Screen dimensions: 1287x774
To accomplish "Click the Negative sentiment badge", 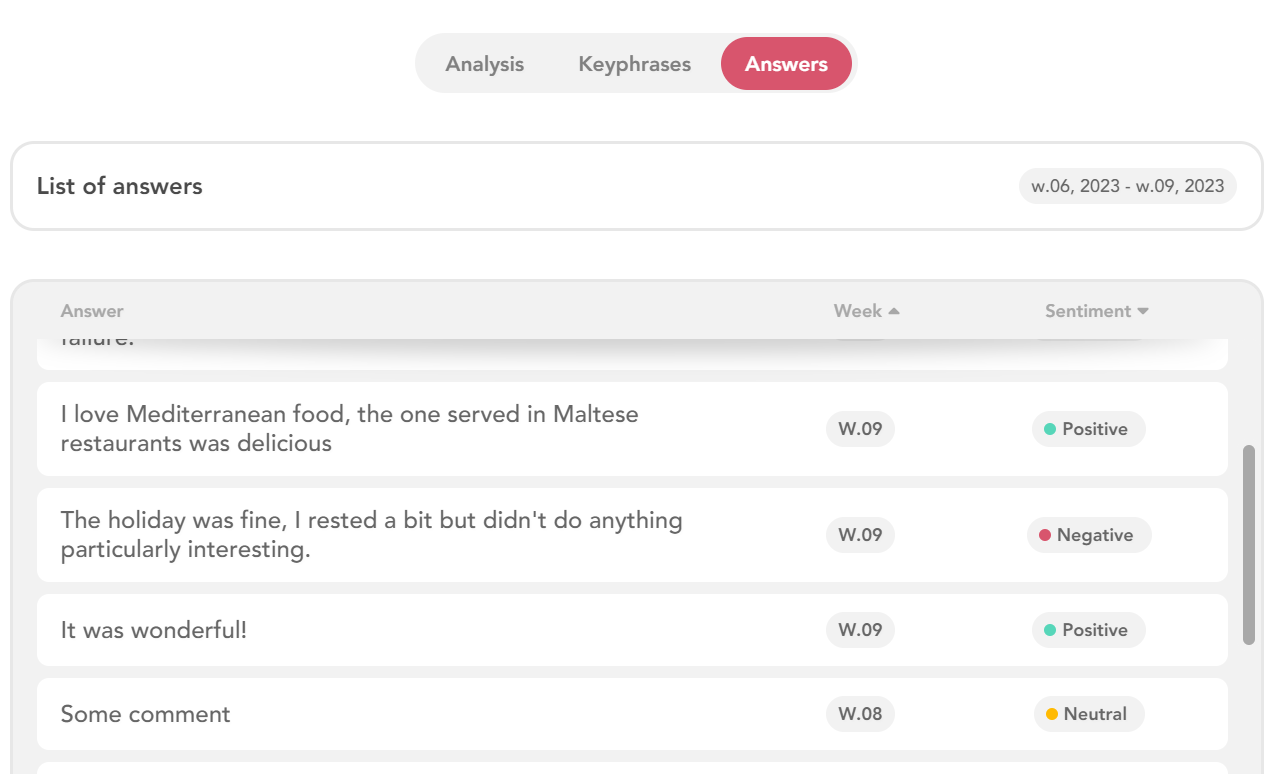I will tap(1089, 535).
